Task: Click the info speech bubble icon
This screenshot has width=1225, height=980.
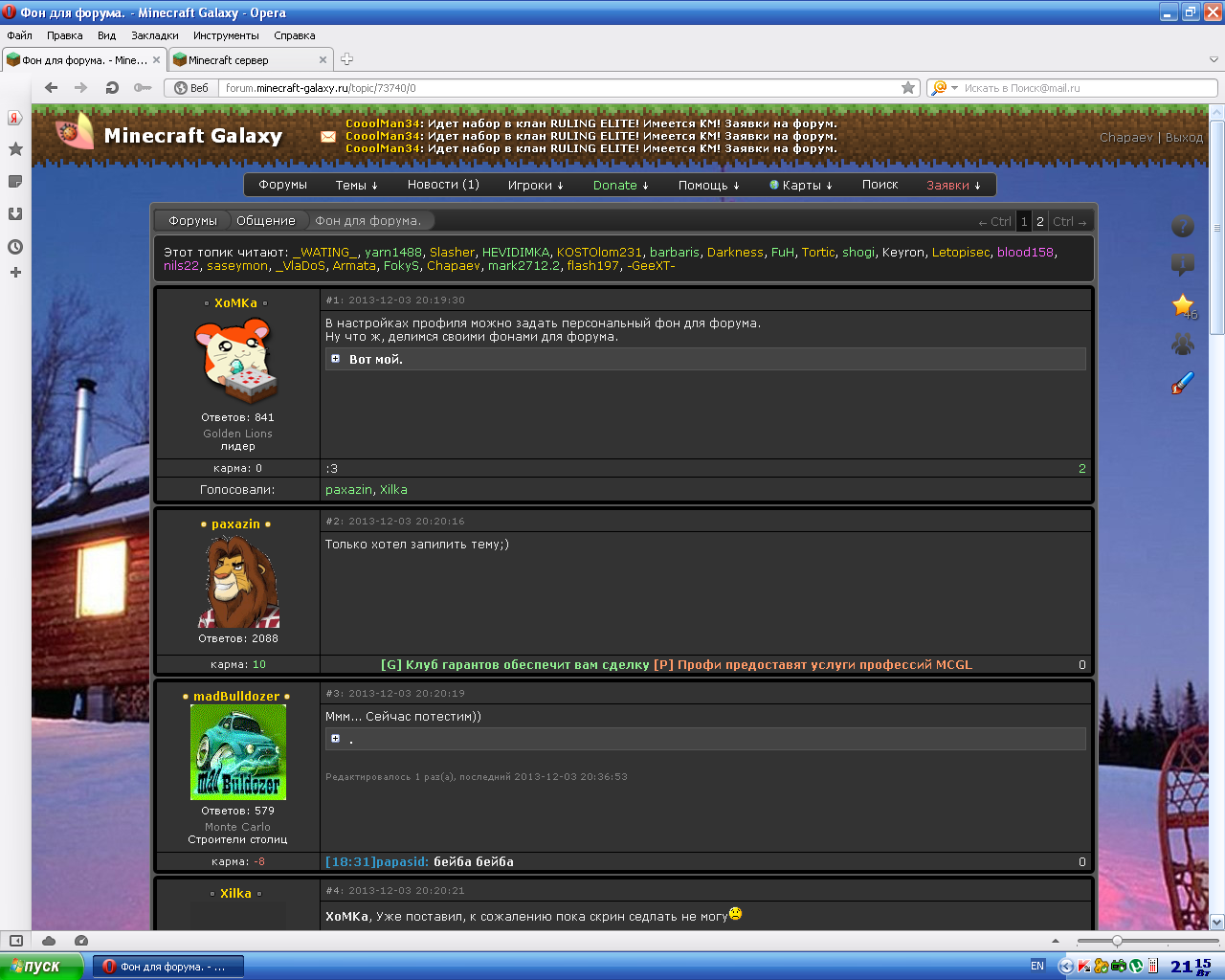Action: pyautogui.click(x=1183, y=265)
